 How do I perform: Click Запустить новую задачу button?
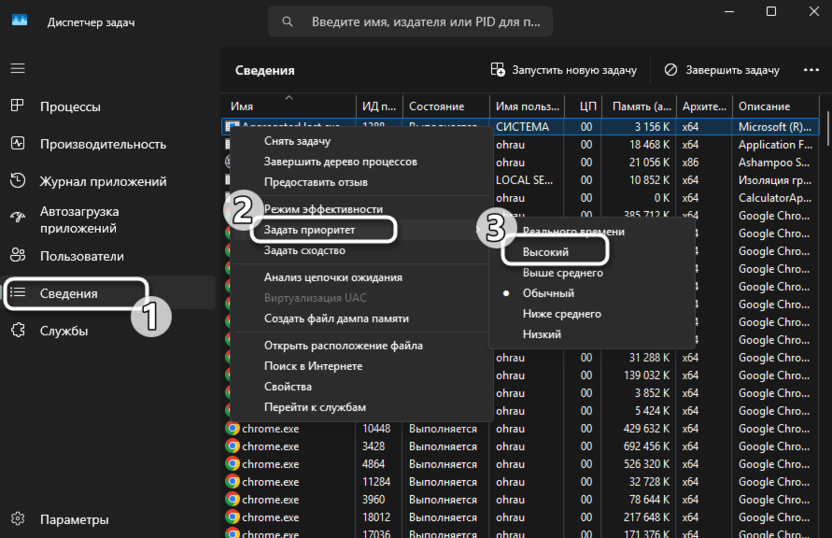click(x=564, y=70)
